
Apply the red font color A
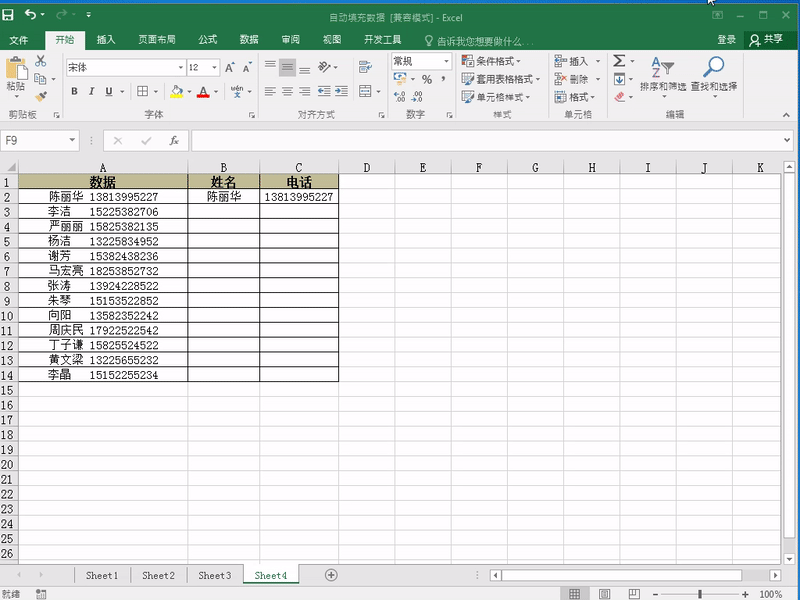coord(203,92)
